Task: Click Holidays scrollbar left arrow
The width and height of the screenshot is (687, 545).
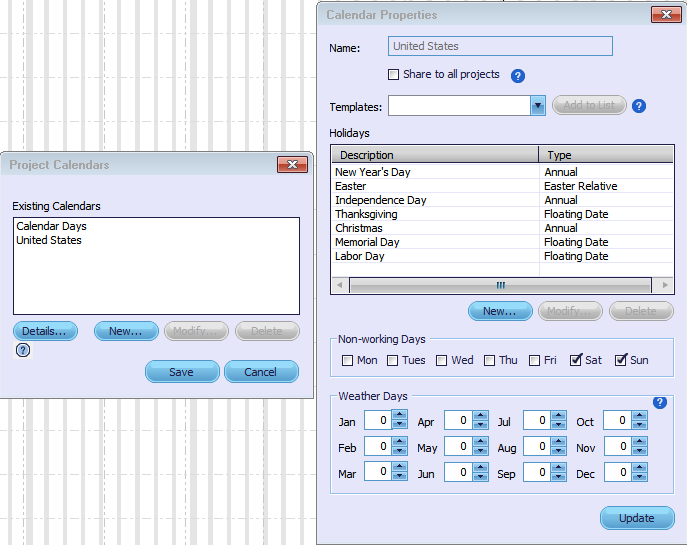Action: (x=340, y=285)
